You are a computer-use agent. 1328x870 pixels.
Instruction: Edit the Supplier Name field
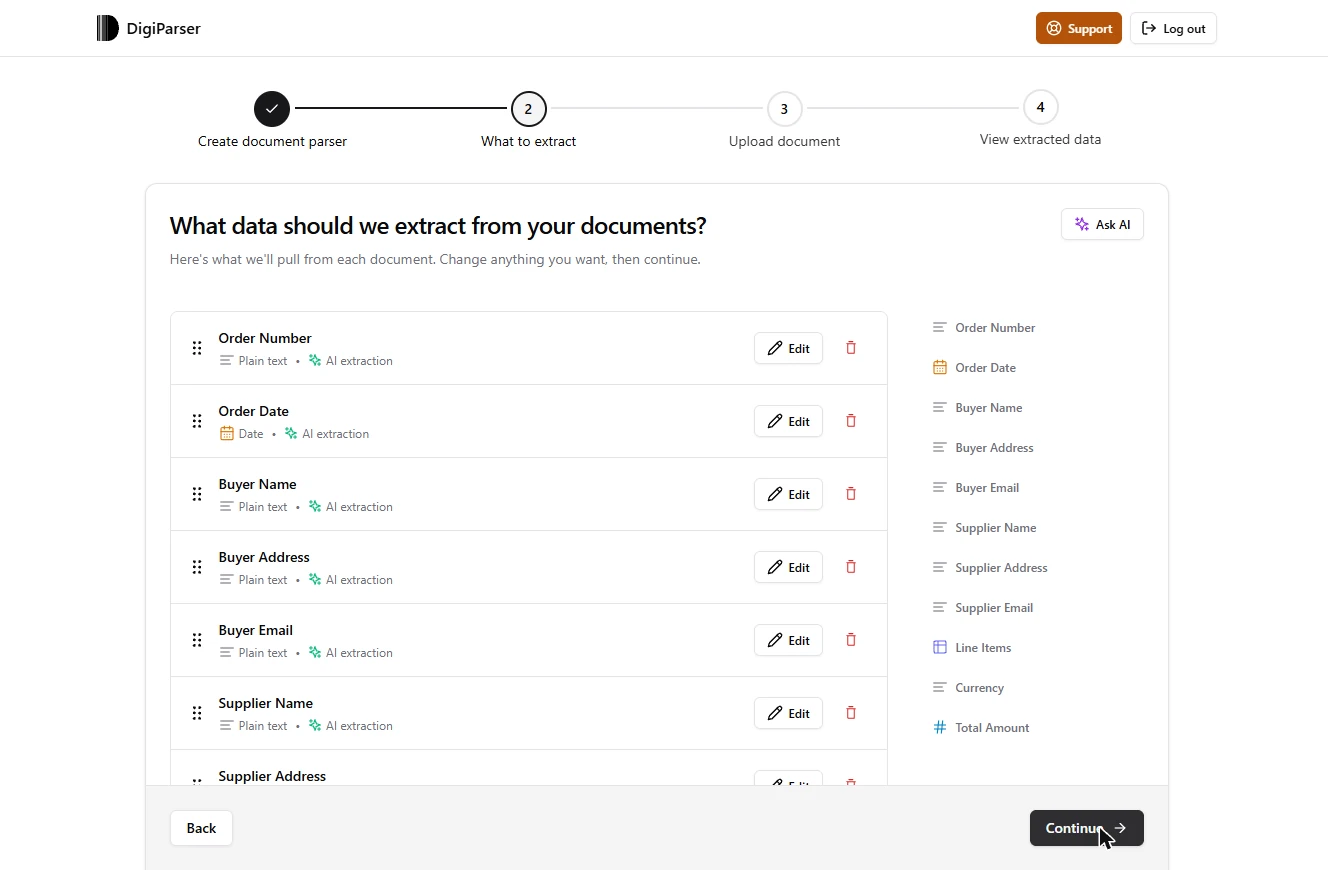(788, 713)
